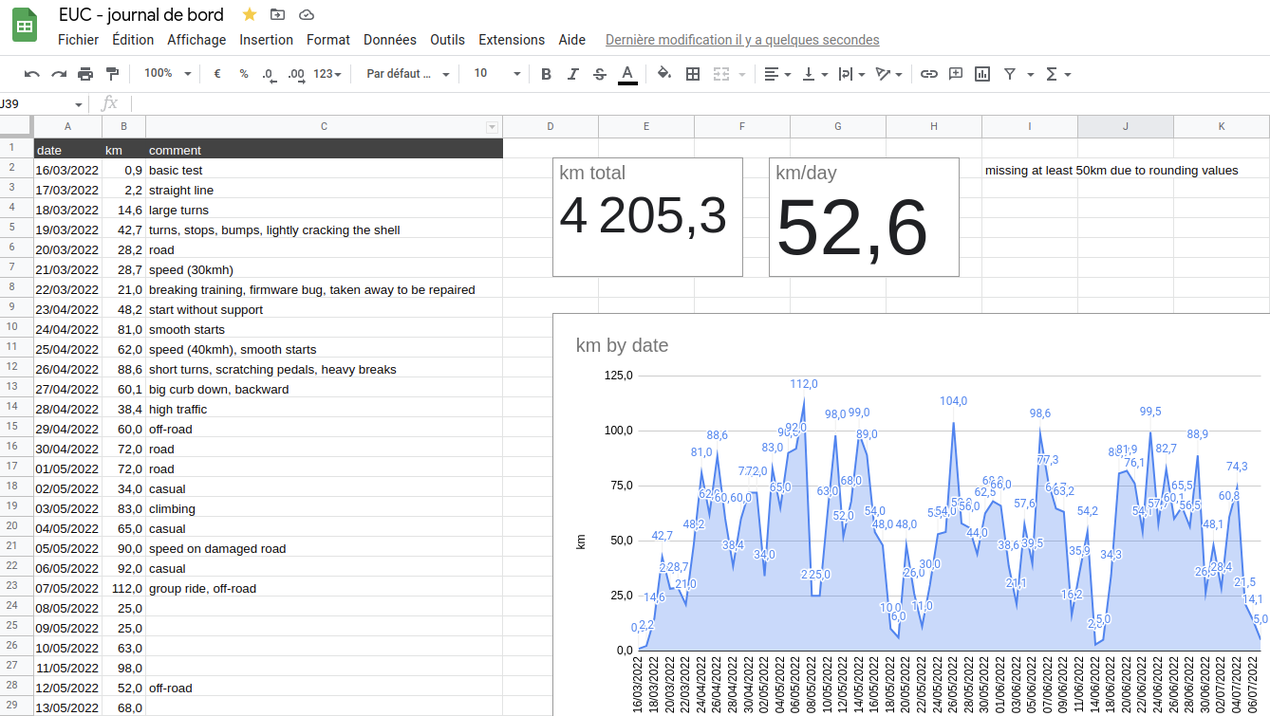The image size is (1270, 716).
Task: Open the text color picker
Action: pos(627,74)
